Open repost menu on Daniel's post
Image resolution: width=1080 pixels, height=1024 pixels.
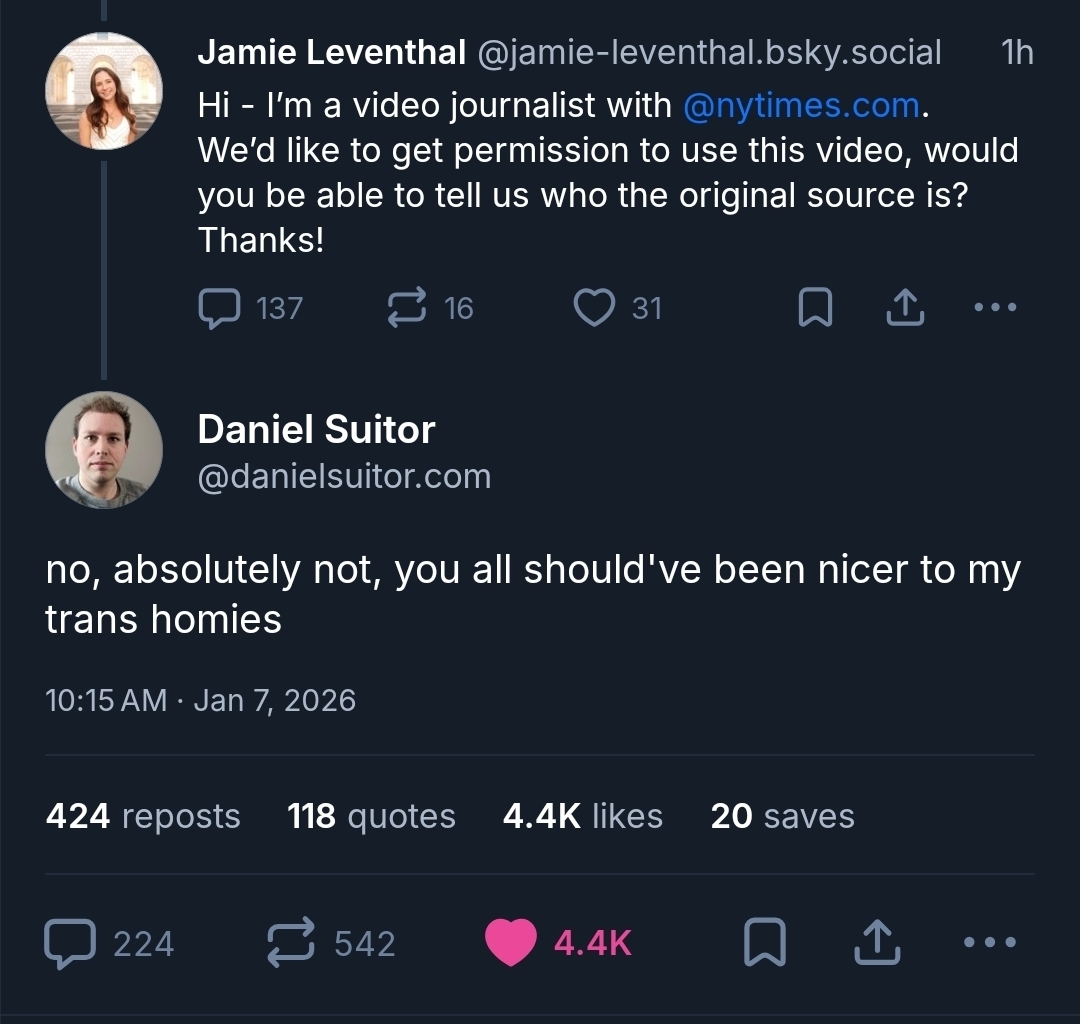[x=291, y=943]
